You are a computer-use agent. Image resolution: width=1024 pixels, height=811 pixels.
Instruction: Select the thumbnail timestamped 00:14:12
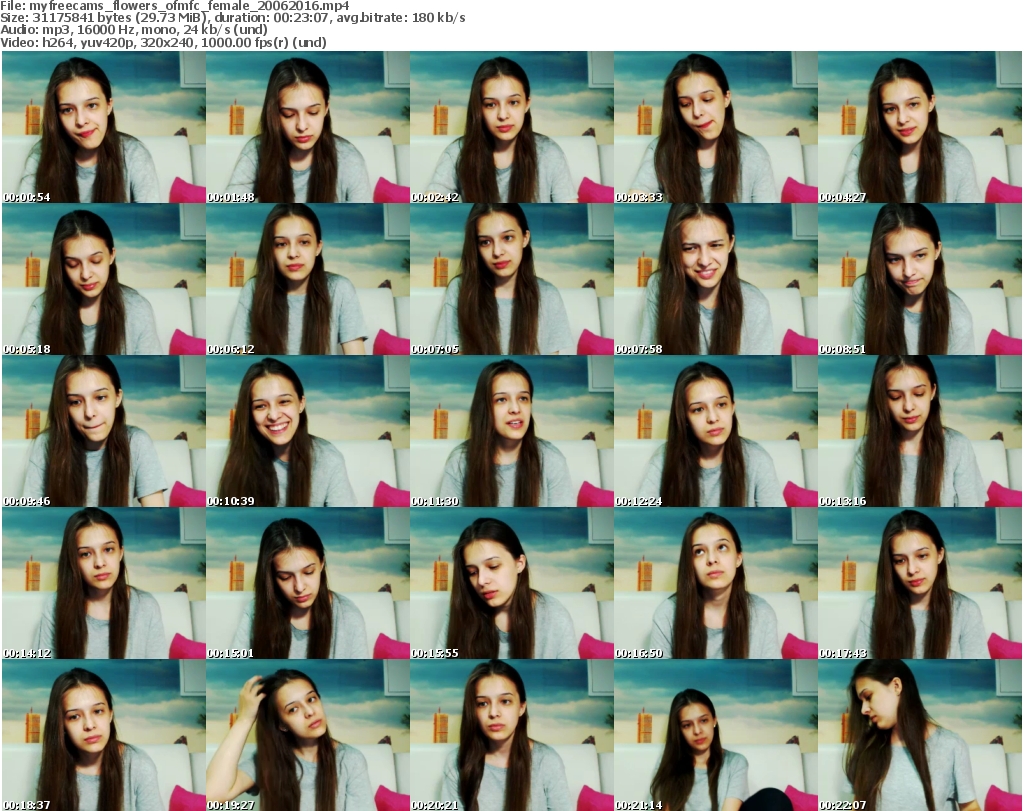point(104,584)
